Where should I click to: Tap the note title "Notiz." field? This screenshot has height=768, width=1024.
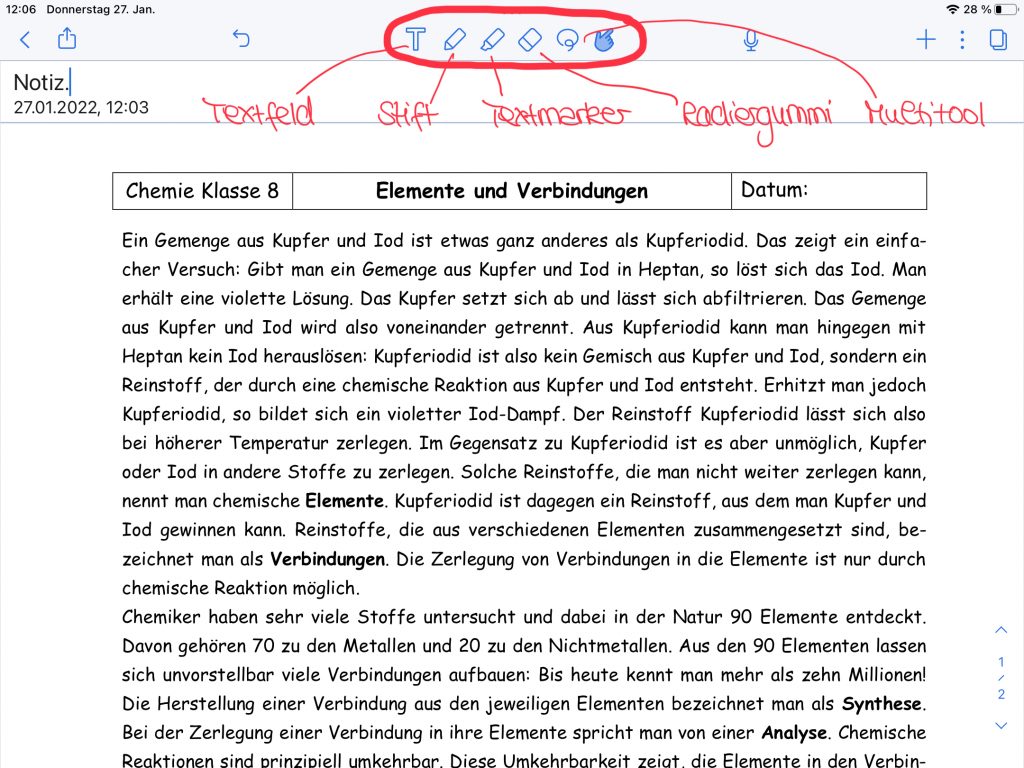click(x=41, y=82)
